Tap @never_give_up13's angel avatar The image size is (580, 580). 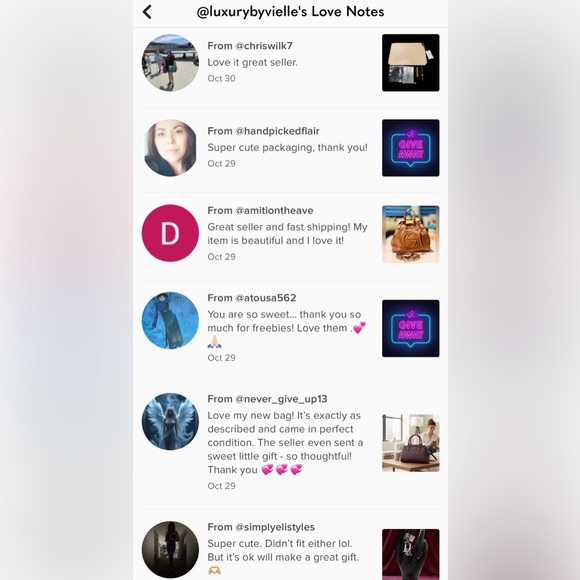coord(170,421)
